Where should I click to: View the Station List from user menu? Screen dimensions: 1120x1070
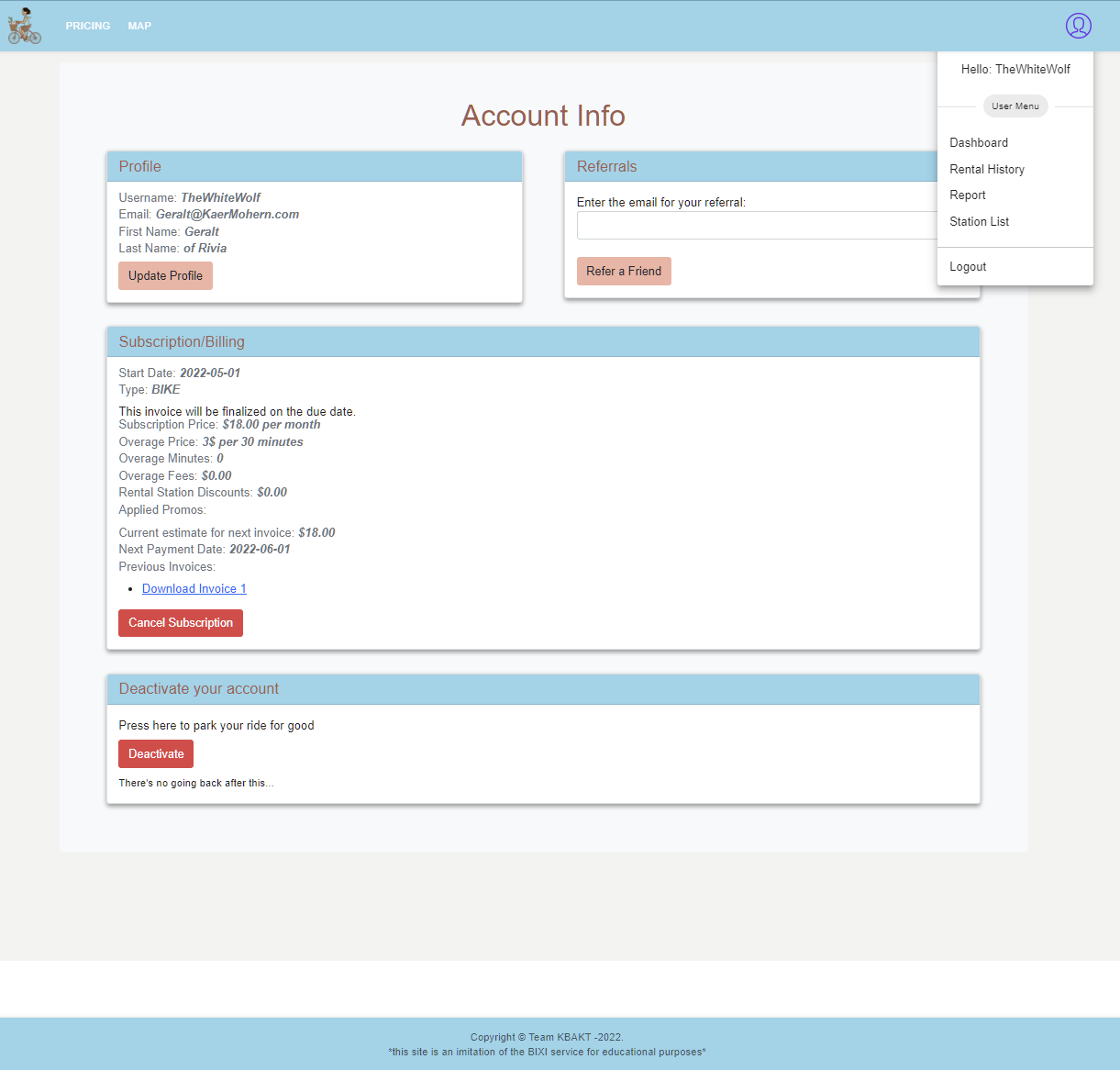click(979, 221)
